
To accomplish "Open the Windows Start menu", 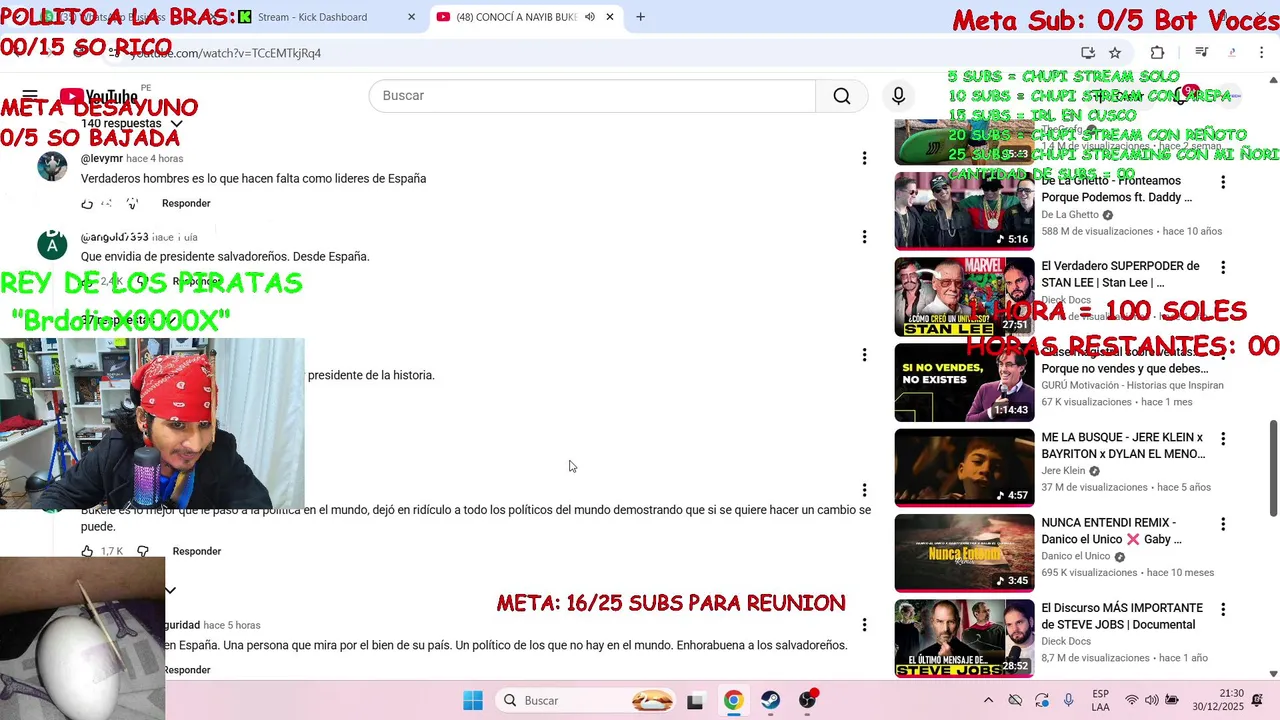I will pos(473,701).
